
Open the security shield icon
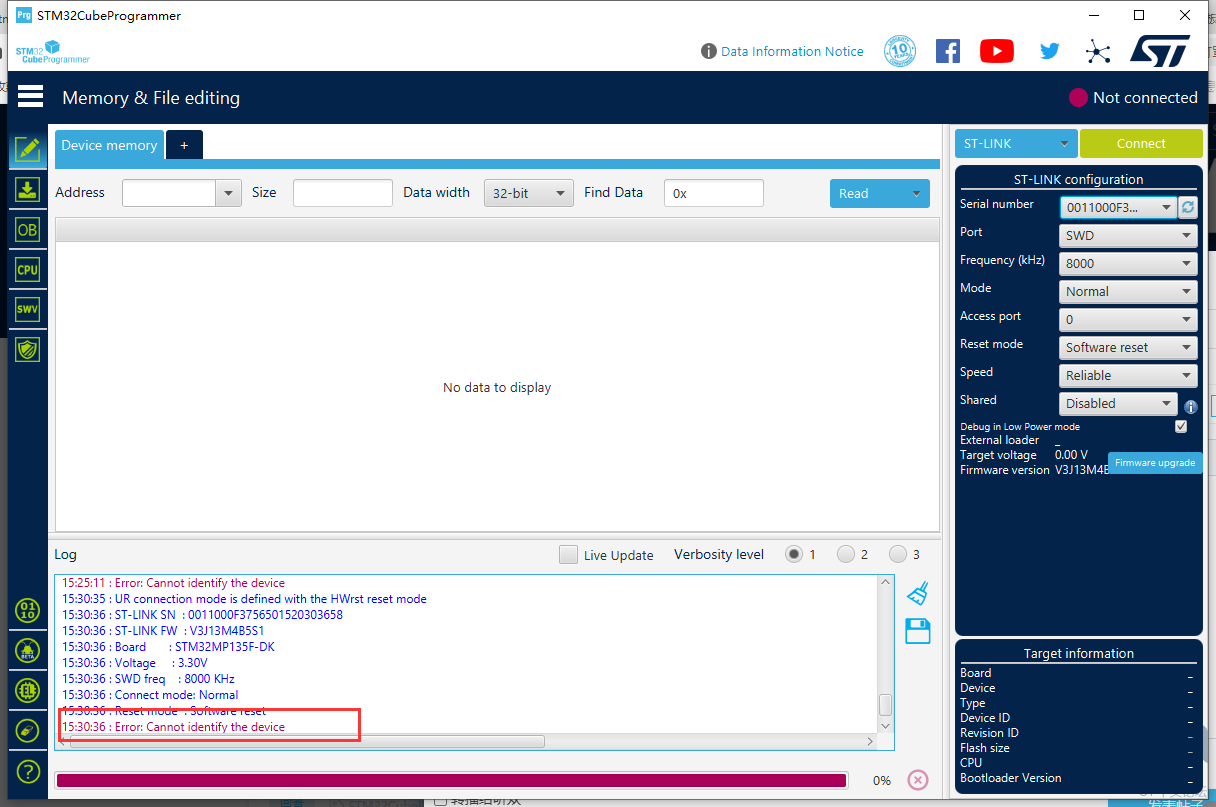27,349
